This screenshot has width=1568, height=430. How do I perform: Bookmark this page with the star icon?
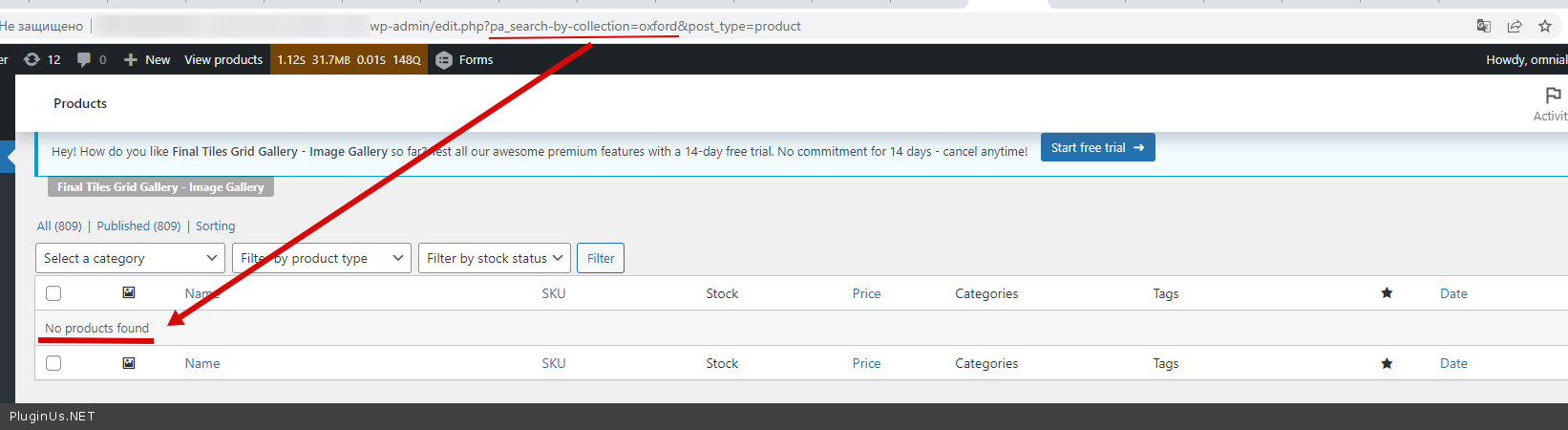click(1545, 26)
